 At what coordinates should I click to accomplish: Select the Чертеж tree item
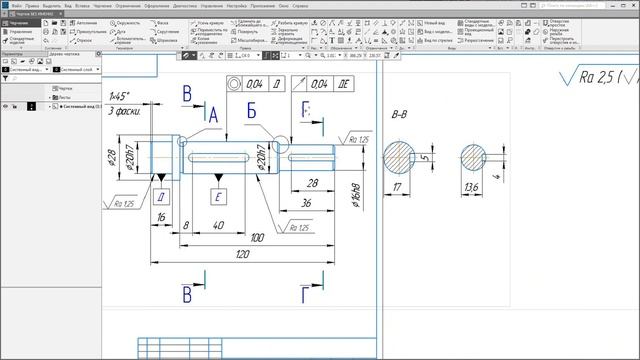[62, 89]
